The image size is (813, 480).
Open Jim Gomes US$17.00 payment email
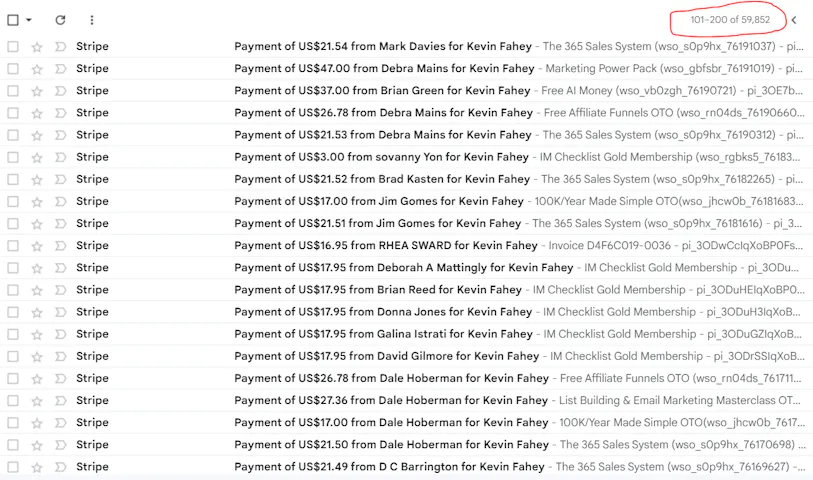[378, 202]
